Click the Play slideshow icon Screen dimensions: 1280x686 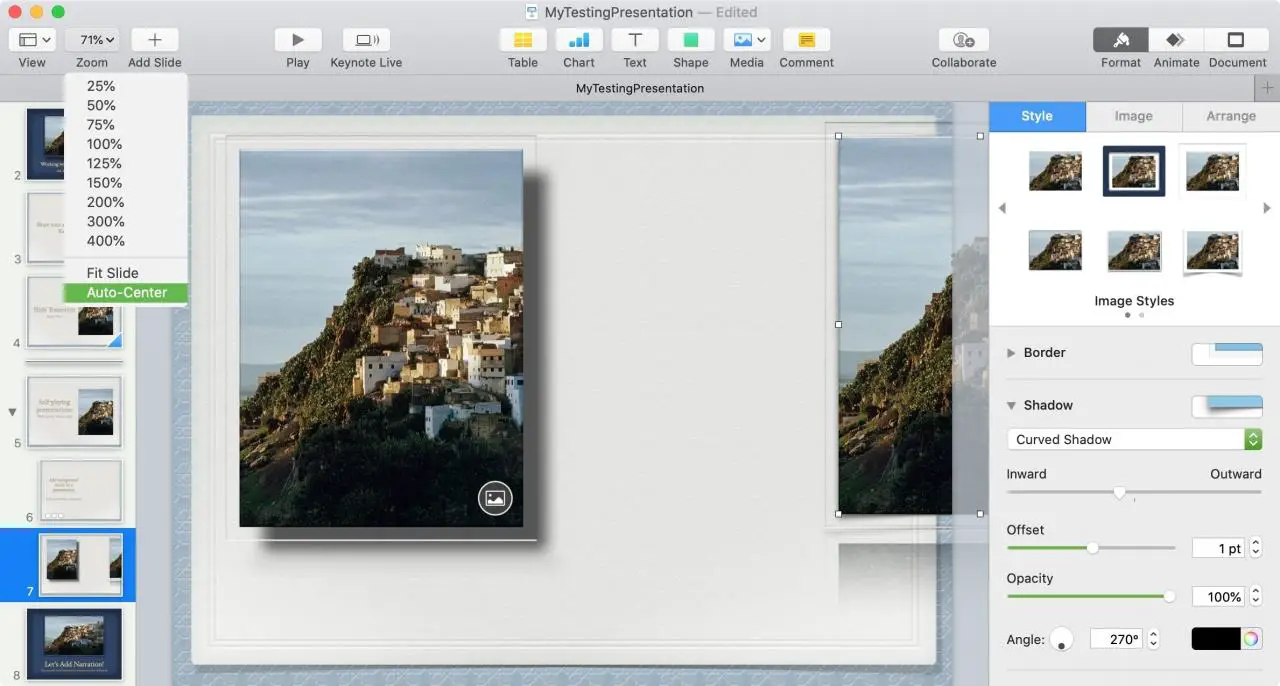[298, 40]
